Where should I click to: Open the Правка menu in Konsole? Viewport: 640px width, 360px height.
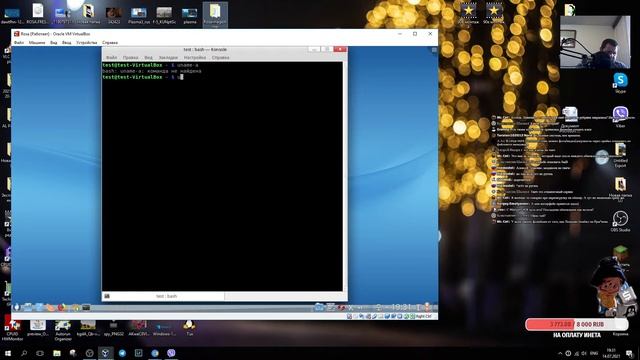click(130, 58)
